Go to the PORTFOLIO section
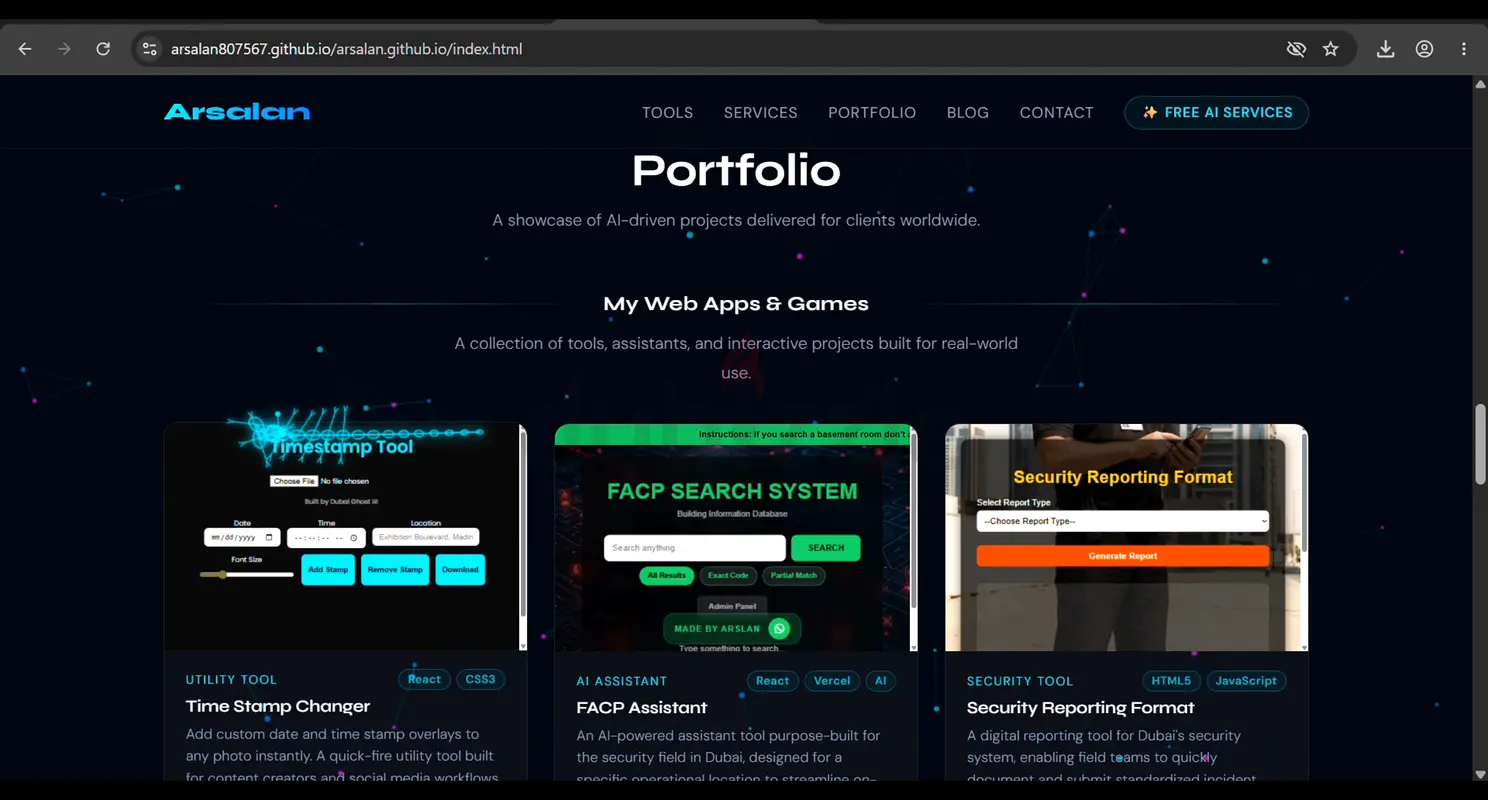 [872, 113]
